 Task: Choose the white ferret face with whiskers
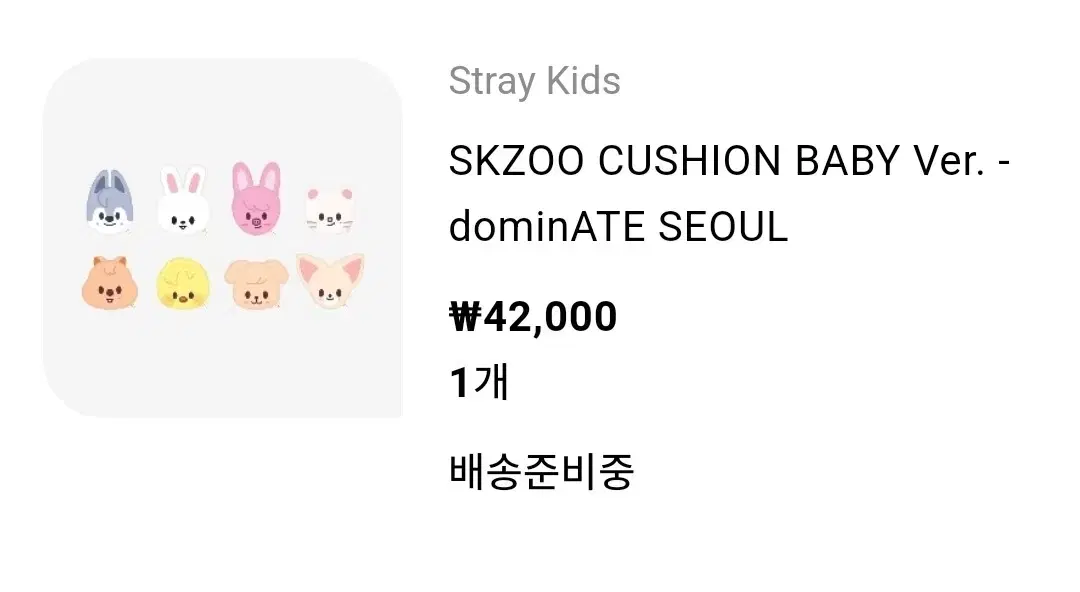(x=330, y=210)
